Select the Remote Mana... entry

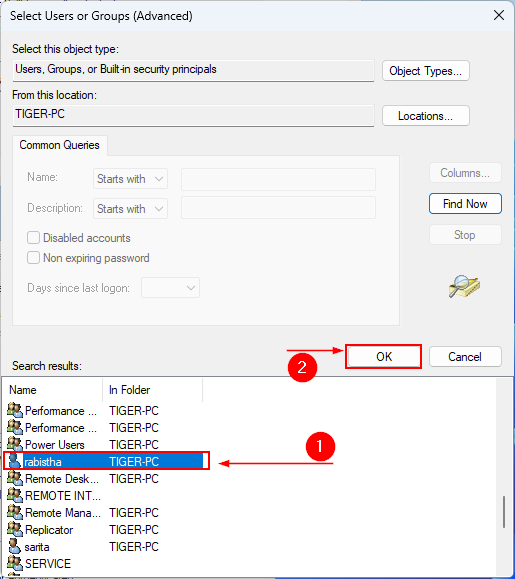coord(63,513)
